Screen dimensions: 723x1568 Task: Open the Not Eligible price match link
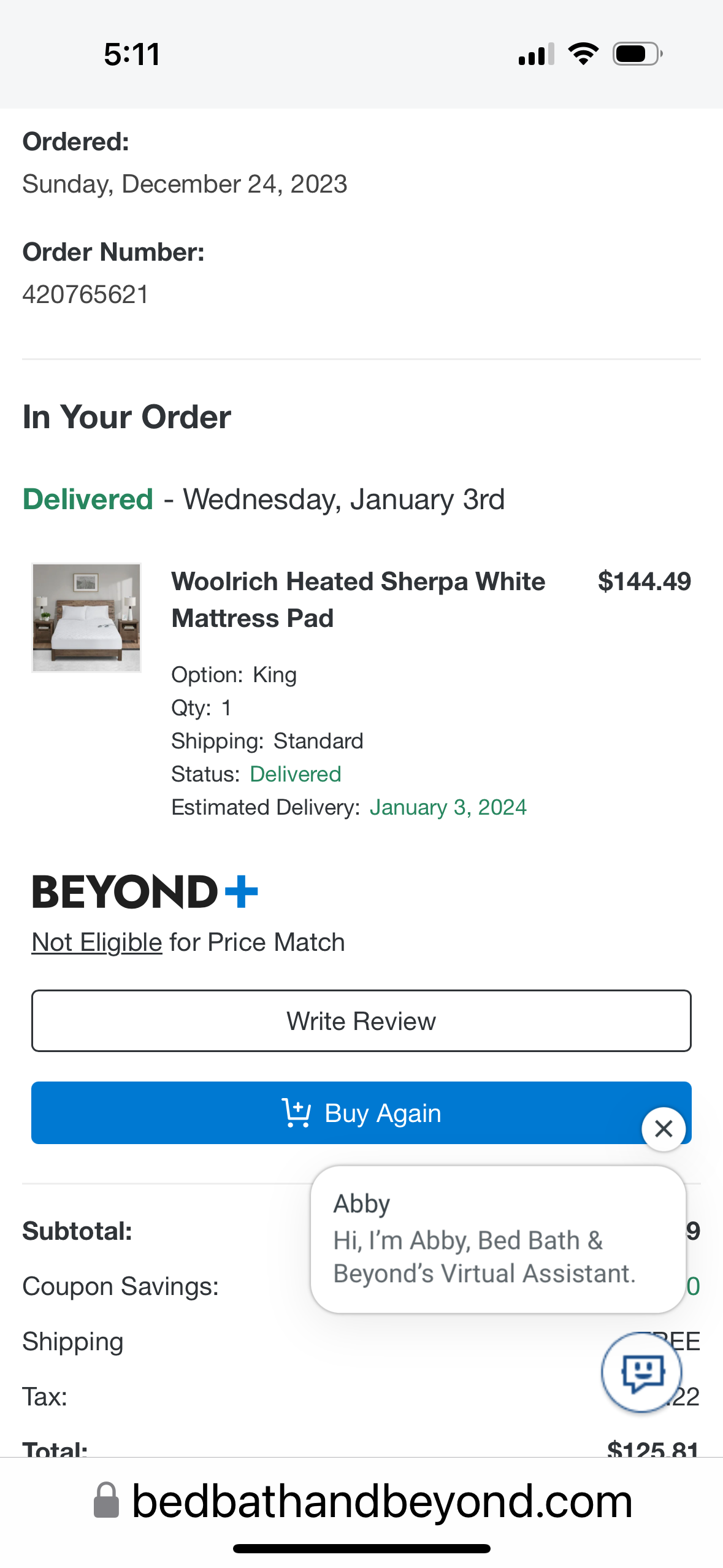pyautogui.click(x=97, y=942)
